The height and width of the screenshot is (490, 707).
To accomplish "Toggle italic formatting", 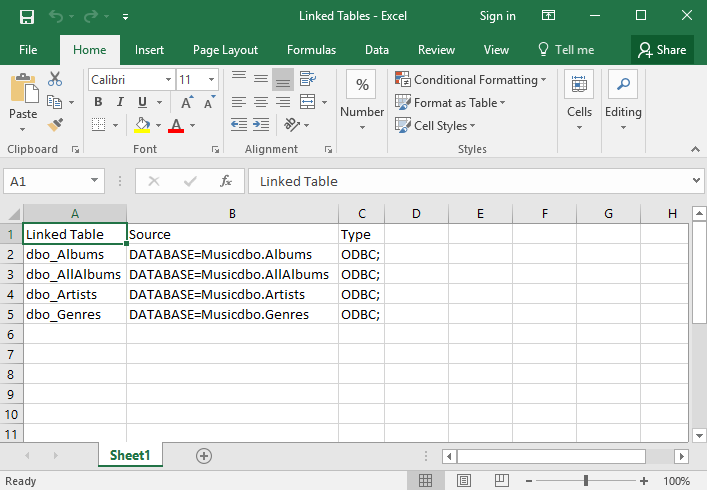I will pos(120,102).
